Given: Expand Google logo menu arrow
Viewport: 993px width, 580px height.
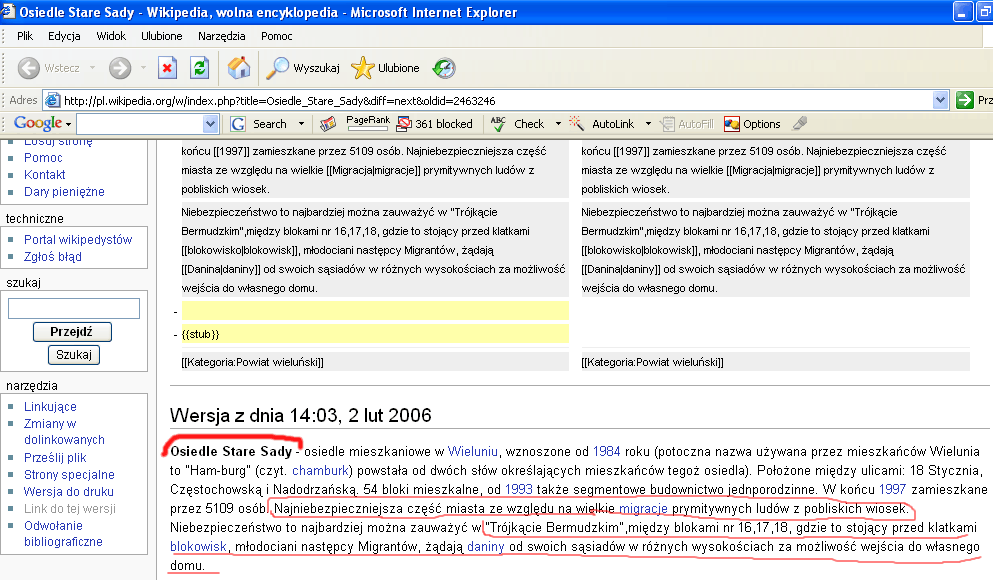Looking at the screenshot, I should pyautogui.click(x=68, y=124).
